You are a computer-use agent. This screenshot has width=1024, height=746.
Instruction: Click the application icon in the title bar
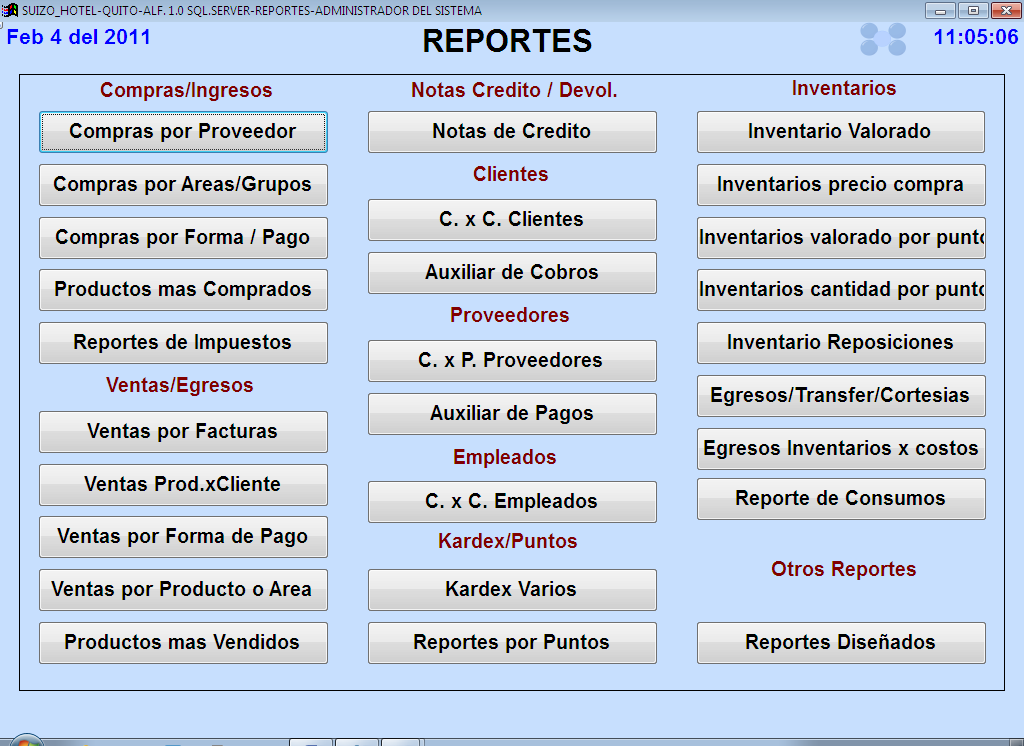click(x=11, y=11)
